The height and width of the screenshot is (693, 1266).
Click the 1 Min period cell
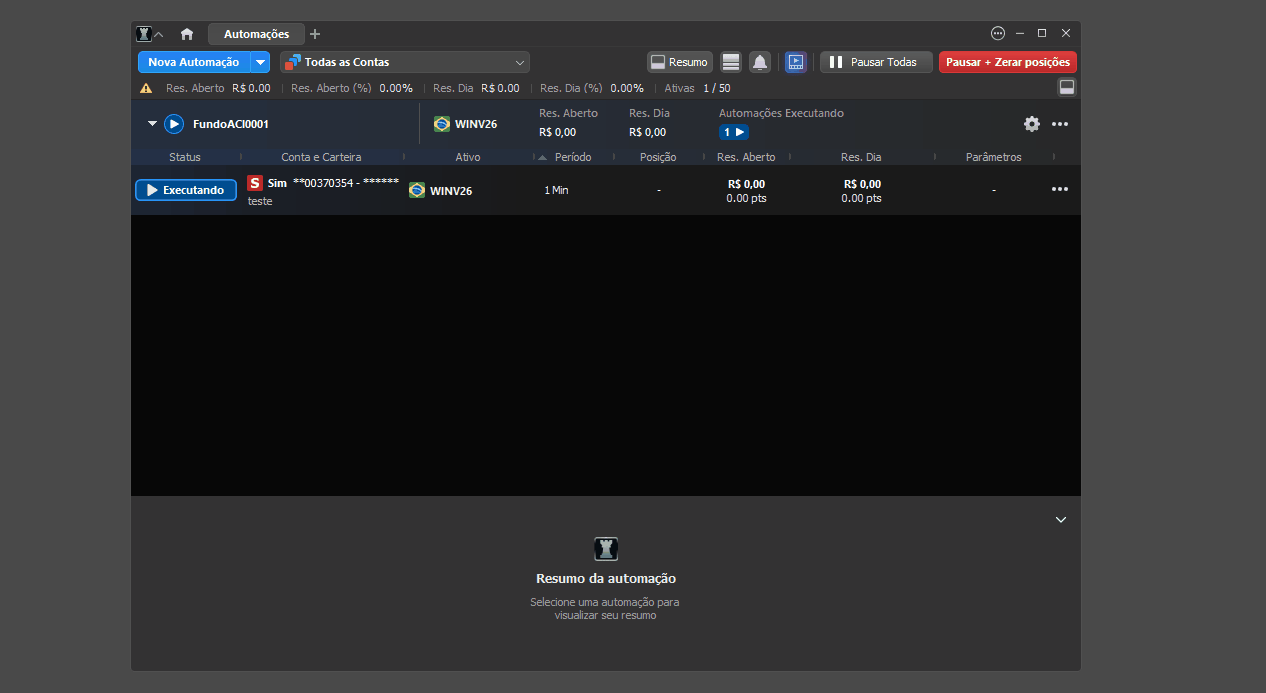click(556, 190)
